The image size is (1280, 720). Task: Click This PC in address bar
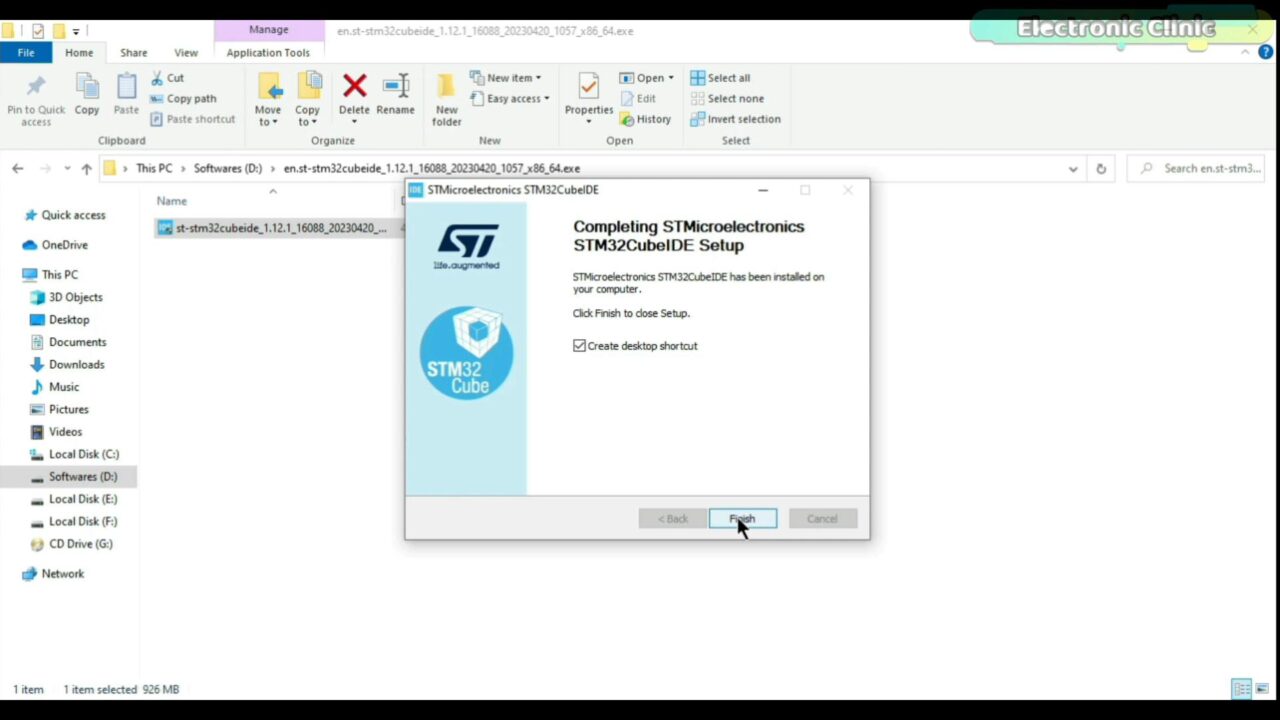click(x=154, y=169)
